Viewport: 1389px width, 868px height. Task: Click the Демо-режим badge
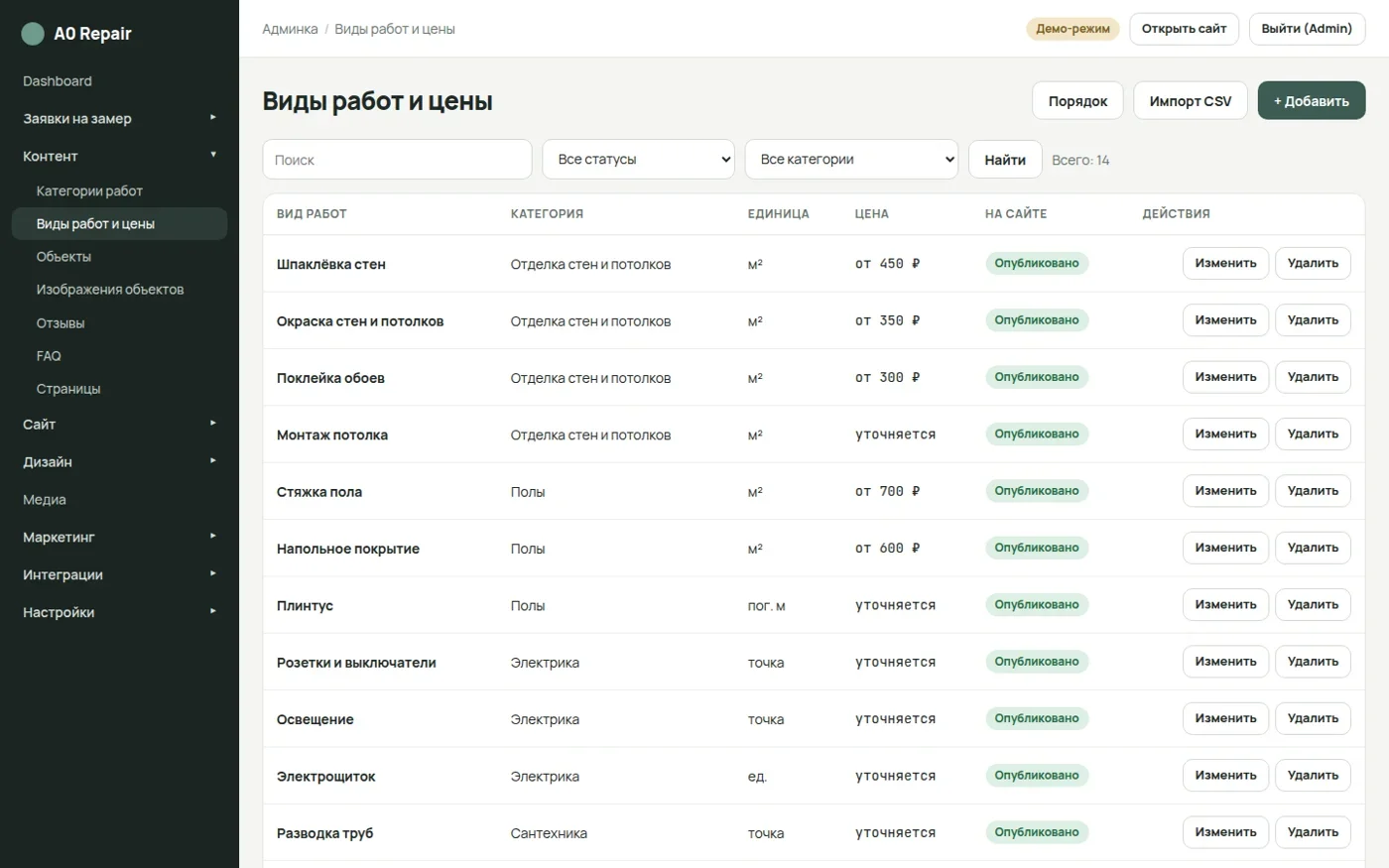point(1073,29)
